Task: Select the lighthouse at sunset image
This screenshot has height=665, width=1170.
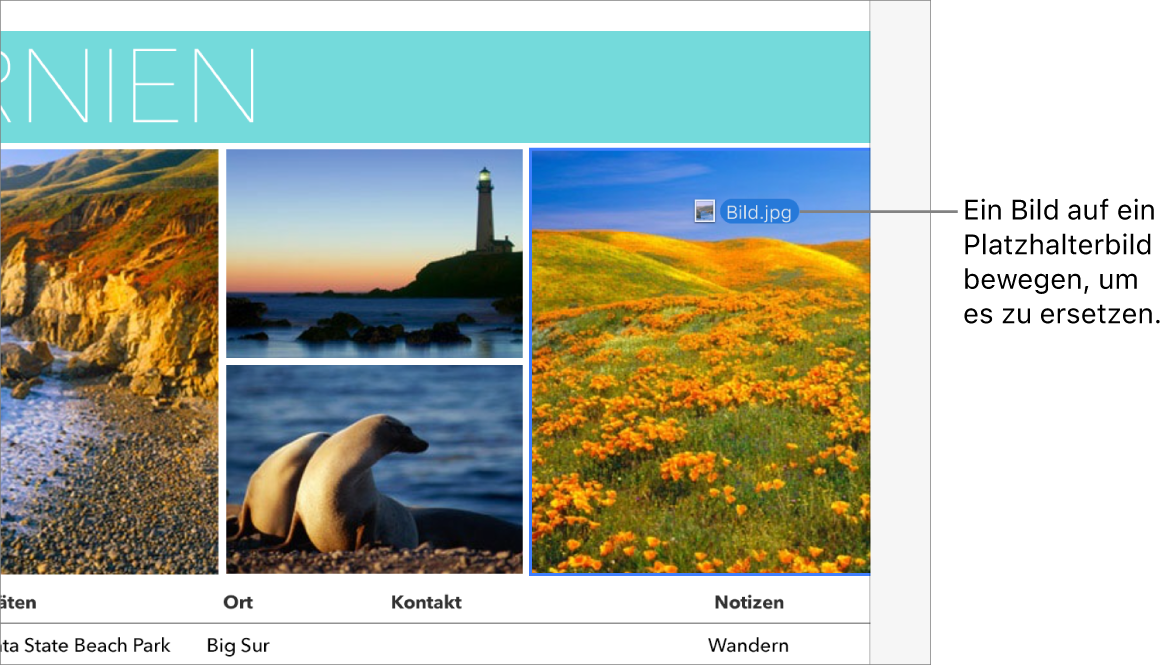Action: (x=374, y=254)
